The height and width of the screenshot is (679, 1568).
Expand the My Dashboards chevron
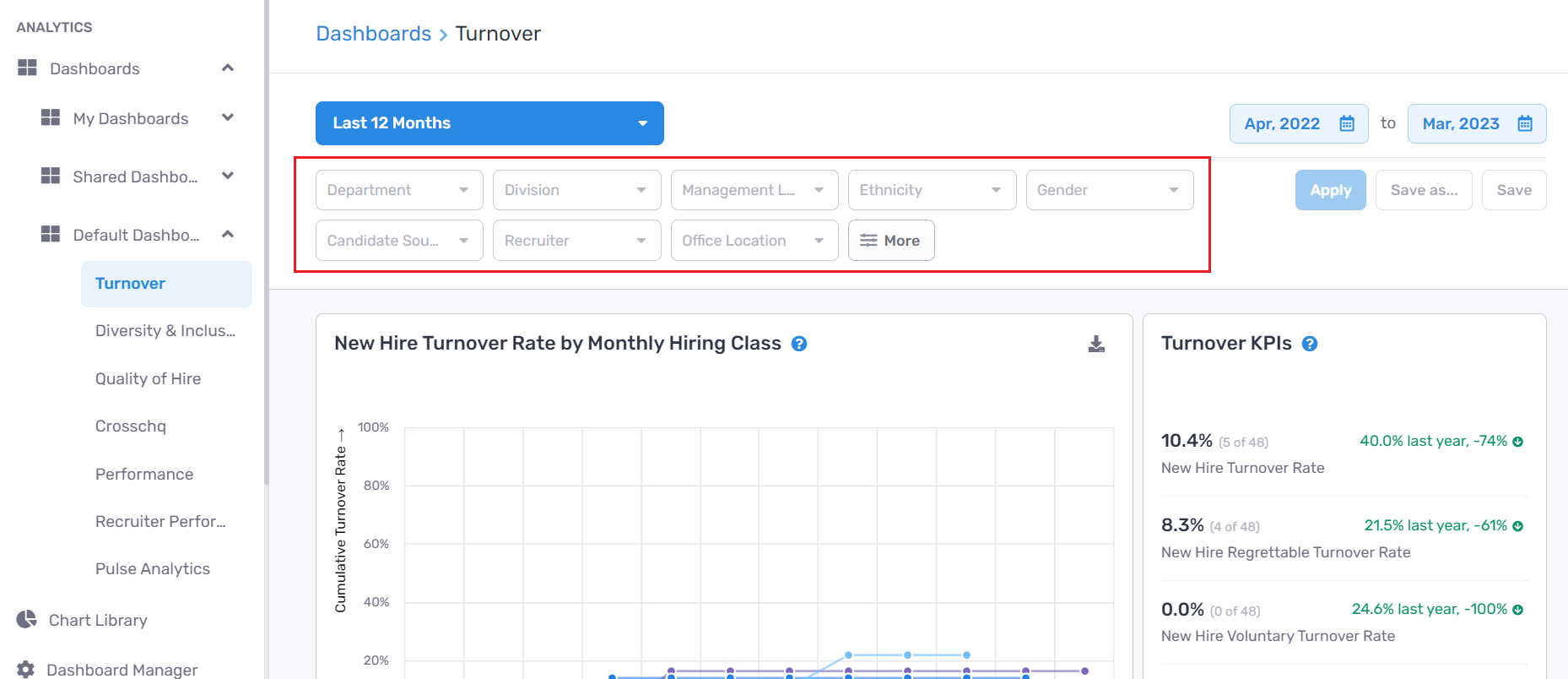point(228,117)
